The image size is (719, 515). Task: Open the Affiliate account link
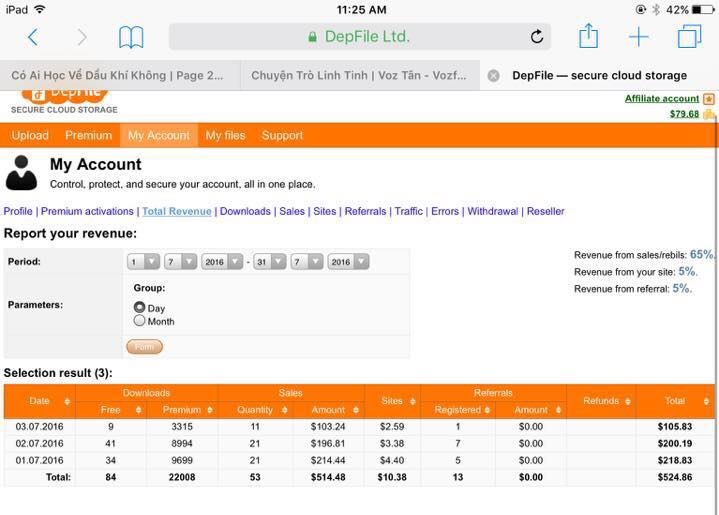click(661, 99)
